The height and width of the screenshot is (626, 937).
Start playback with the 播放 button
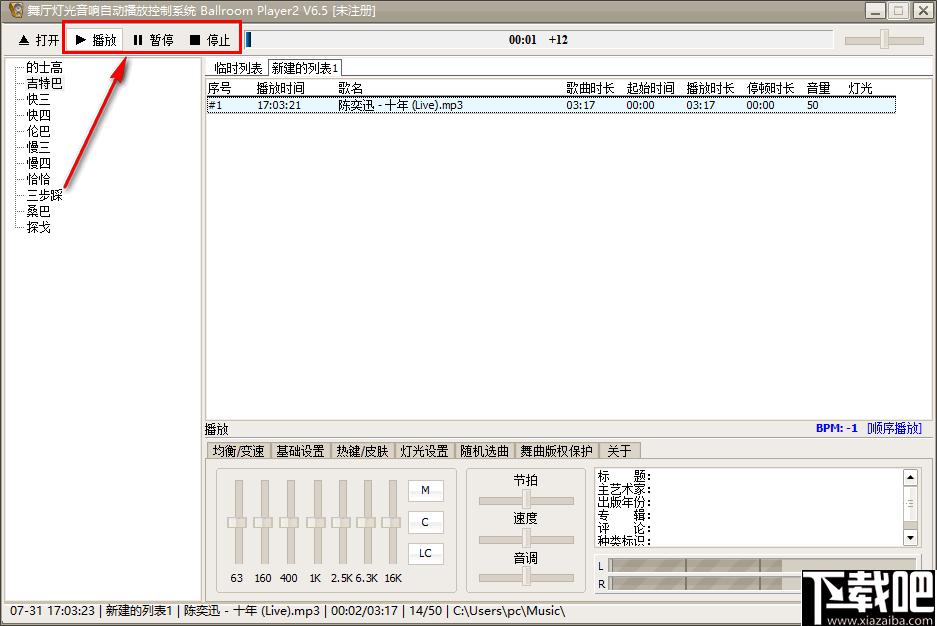[96, 40]
